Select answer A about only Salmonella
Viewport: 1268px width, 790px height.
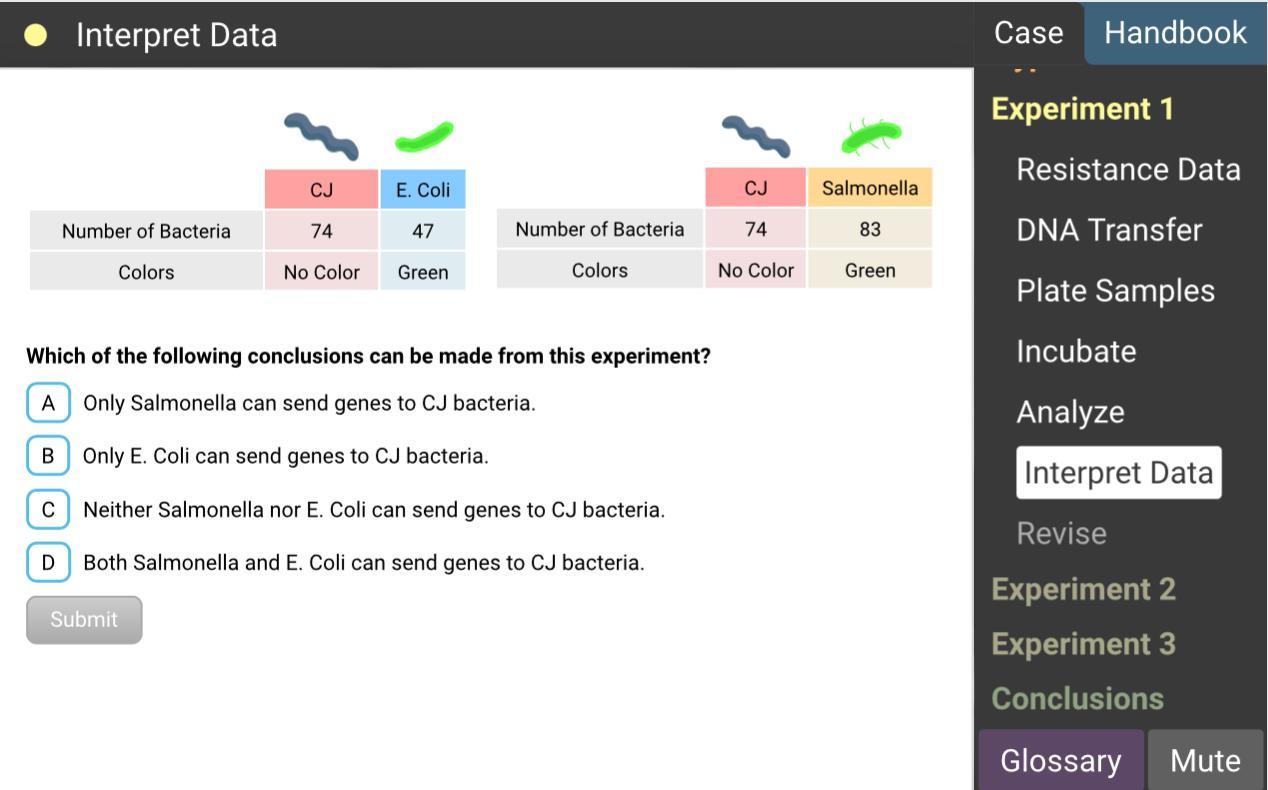[48, 403]
